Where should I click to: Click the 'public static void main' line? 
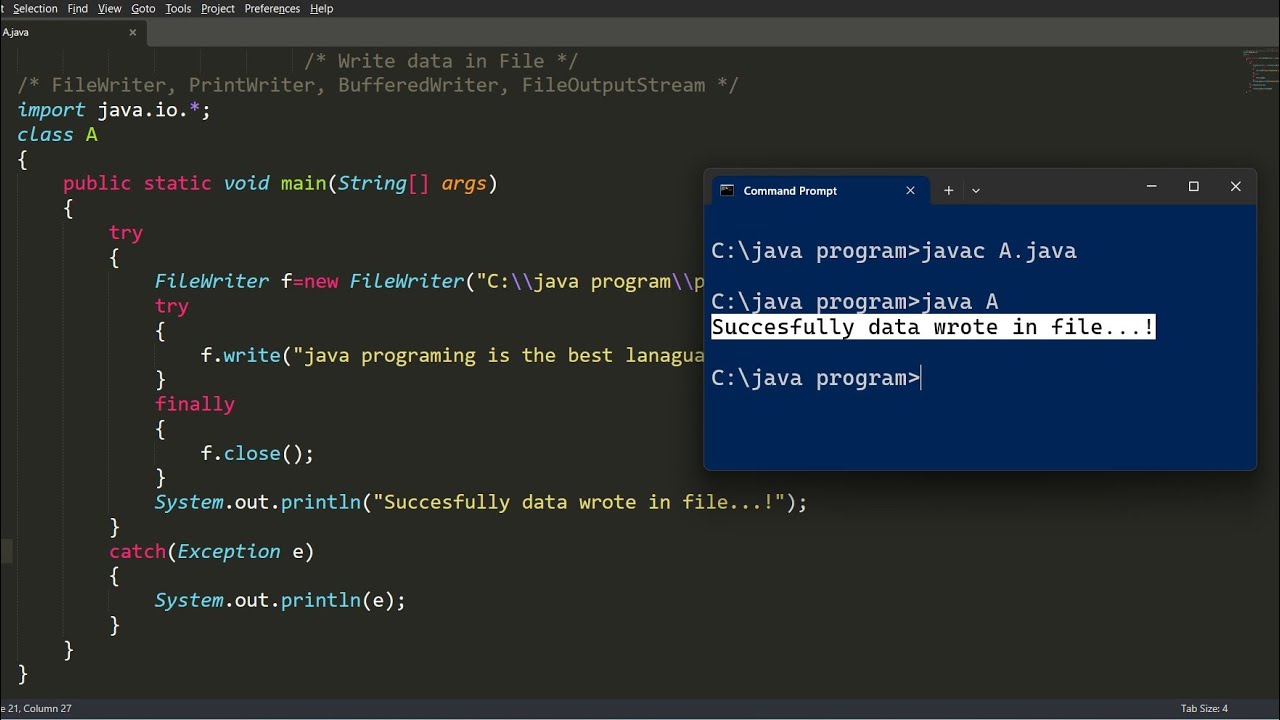280,183
